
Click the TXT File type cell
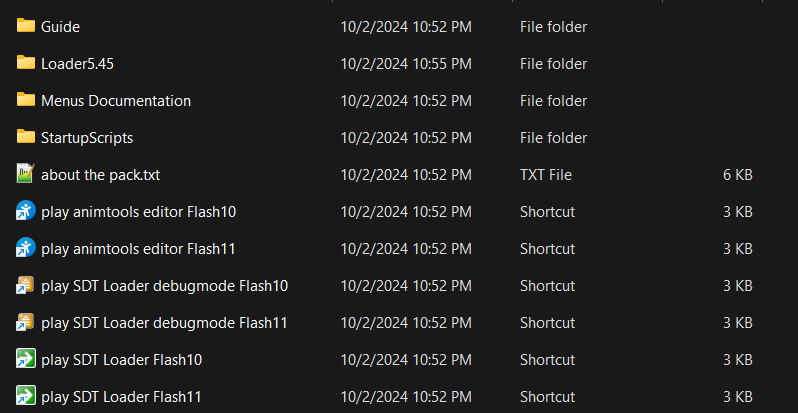(546, 175)
